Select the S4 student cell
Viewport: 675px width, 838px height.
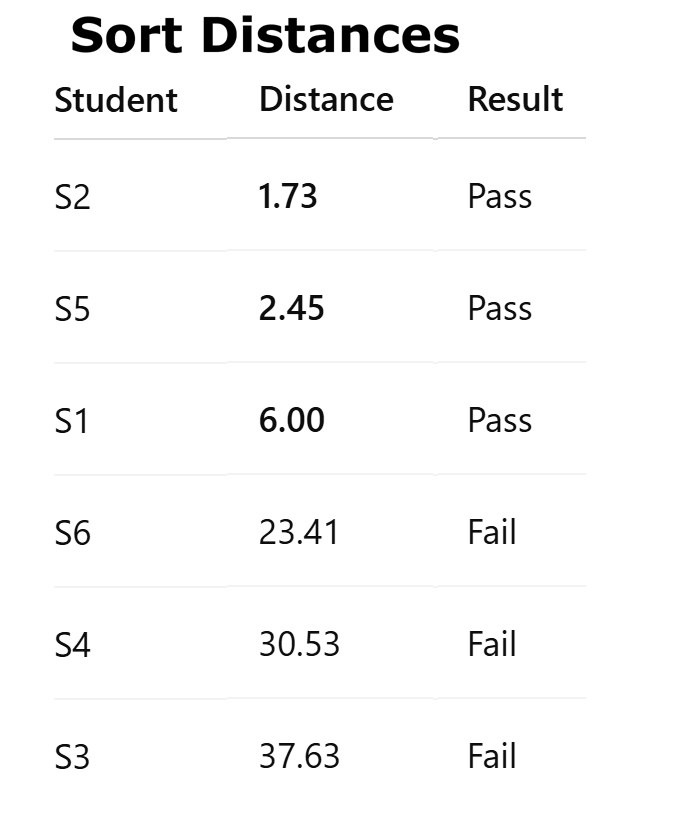(x=72, y=645)
